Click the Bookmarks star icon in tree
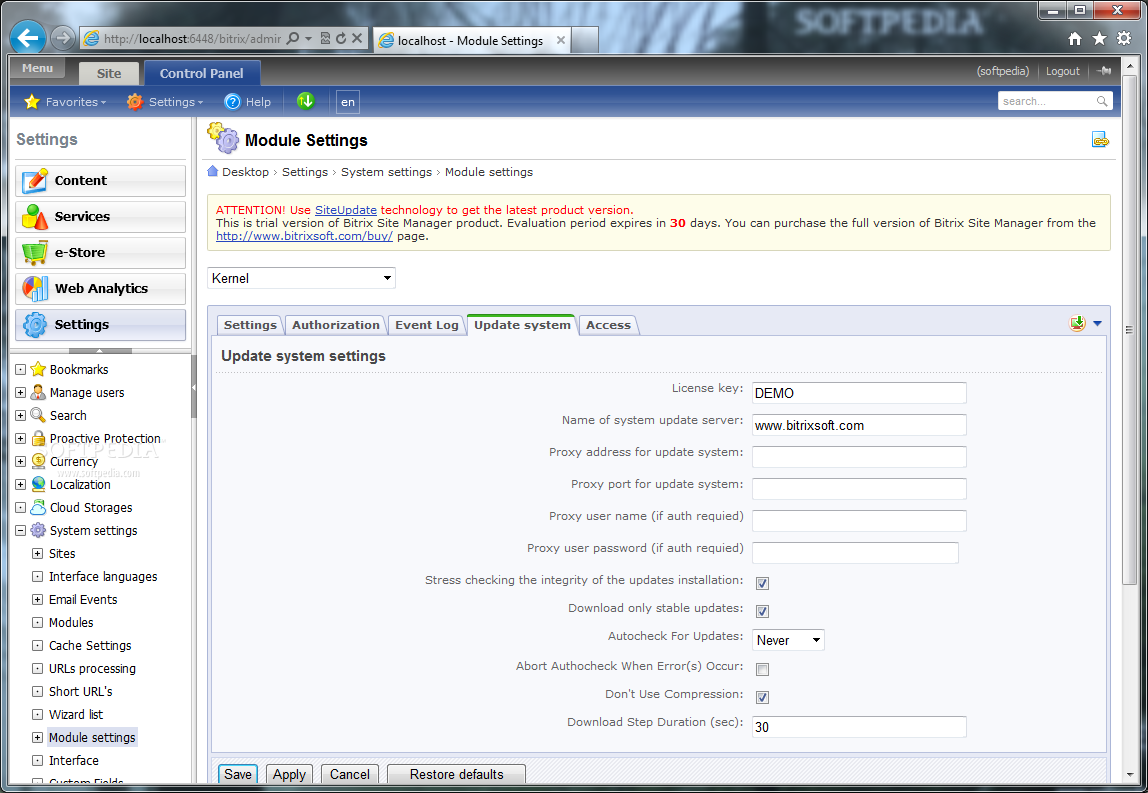 pyautogui.click(x=38, y=369)
